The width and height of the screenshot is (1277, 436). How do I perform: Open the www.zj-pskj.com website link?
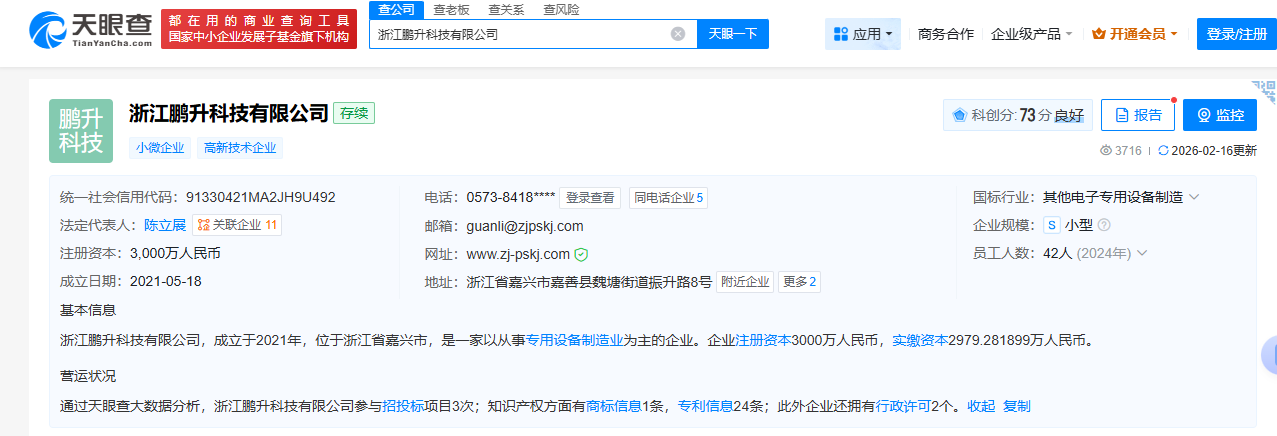[x=518, y=254]
